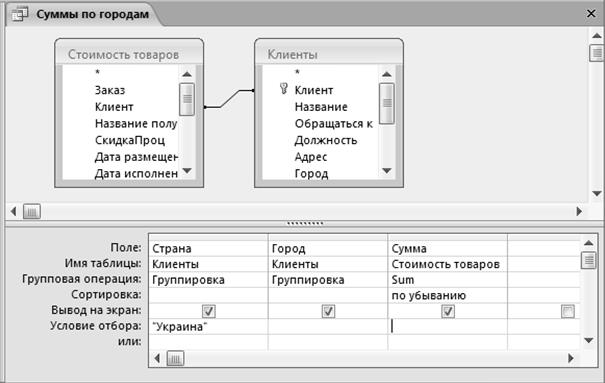Toggle display checkbox for the Город column
Screen dimensions: 605x383
point(328,311)
